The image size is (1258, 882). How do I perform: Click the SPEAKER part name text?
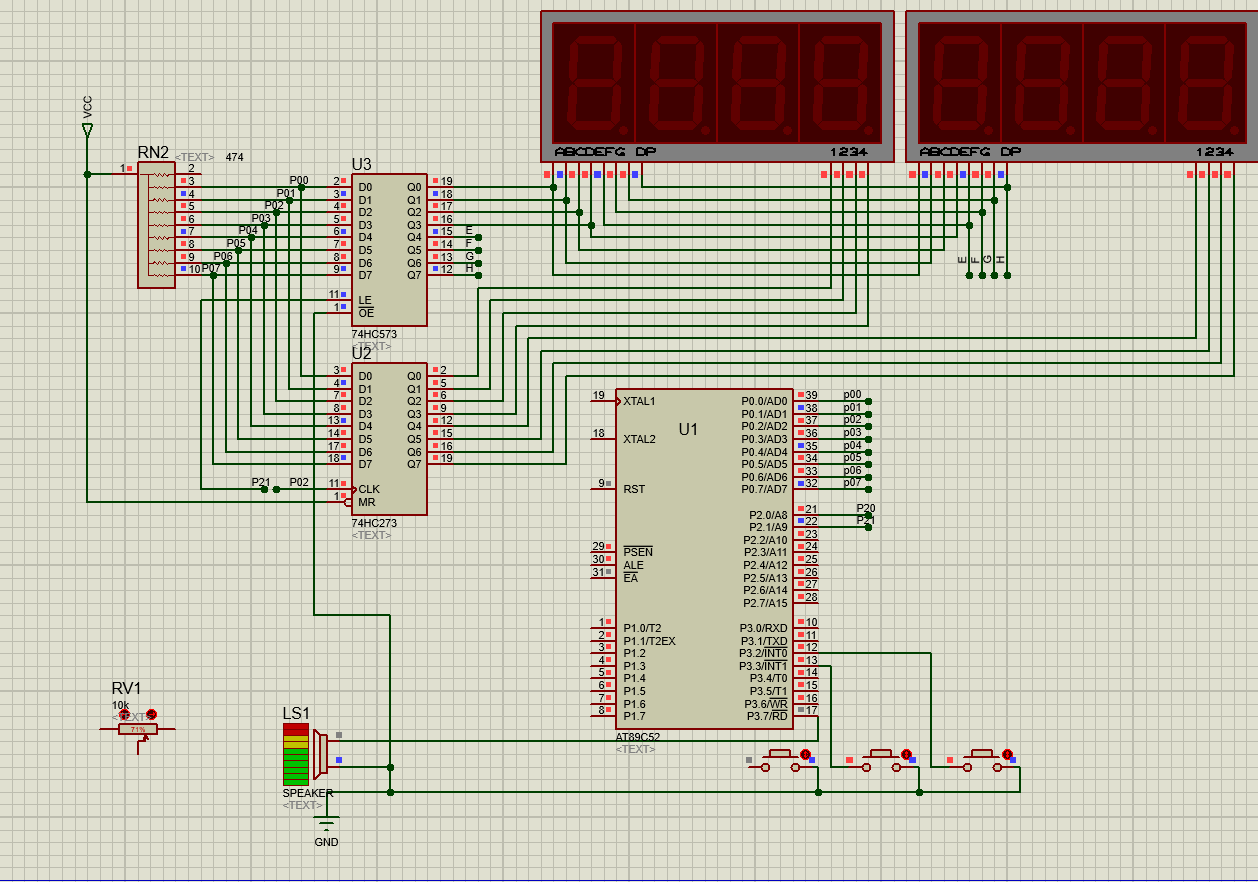(307, 793)
